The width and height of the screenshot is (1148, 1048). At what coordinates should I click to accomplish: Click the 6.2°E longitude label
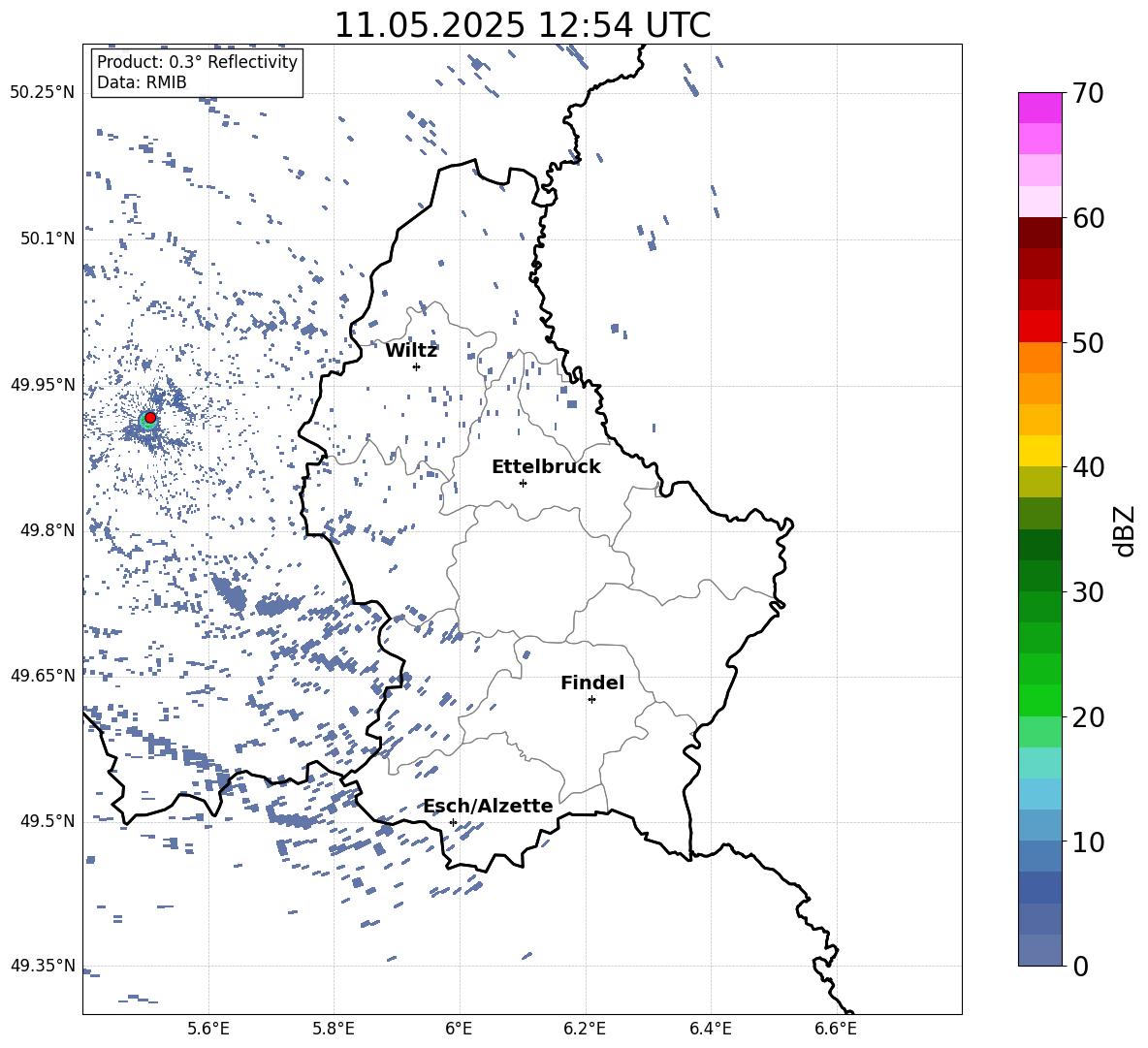[585, 1029]
